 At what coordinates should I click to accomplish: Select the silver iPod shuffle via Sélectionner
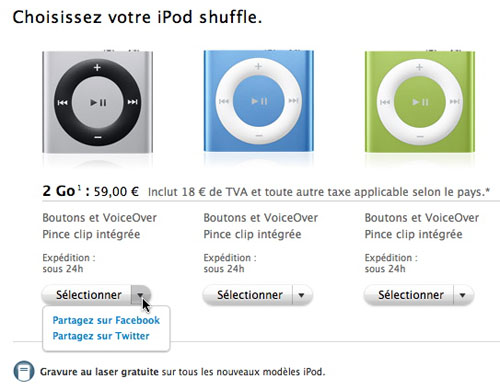pos(87,295)
